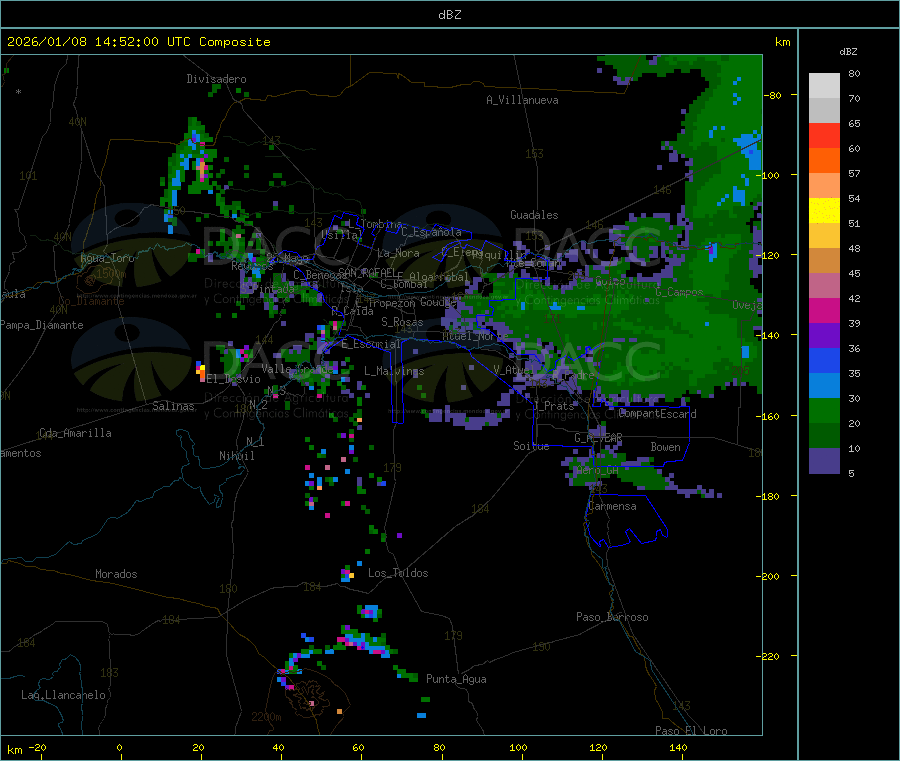
Task: Select the 'Paso_El_Loro' place label
Action: (691, 731)
